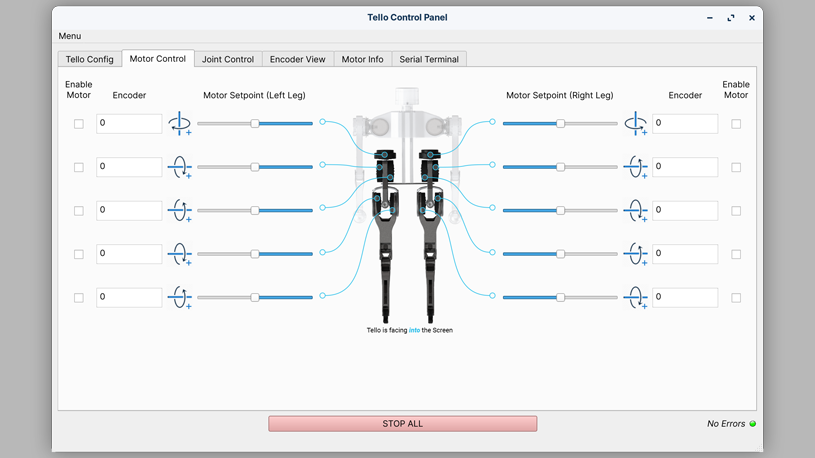815x458 pixels.
Task: Click the left leg third-row rotation direction icon
Action: pos(180,210)
